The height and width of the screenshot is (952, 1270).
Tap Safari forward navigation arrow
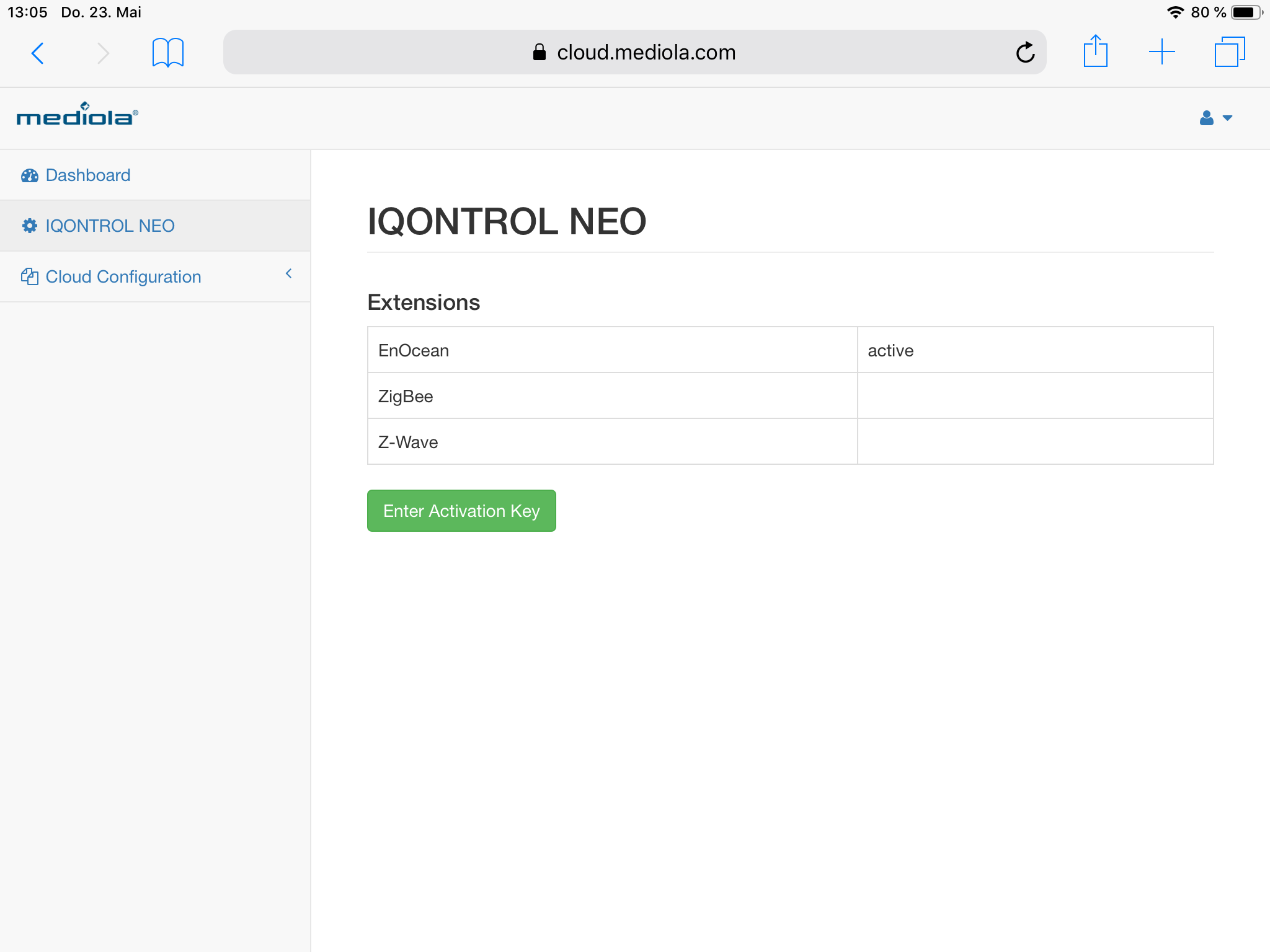[x=103, y=53]
